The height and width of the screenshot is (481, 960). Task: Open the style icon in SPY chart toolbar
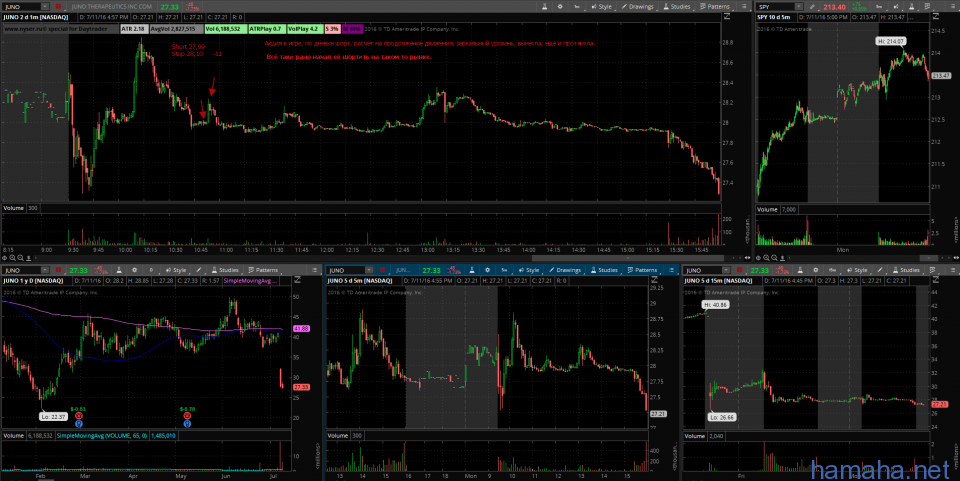click(x=896, y=7)
